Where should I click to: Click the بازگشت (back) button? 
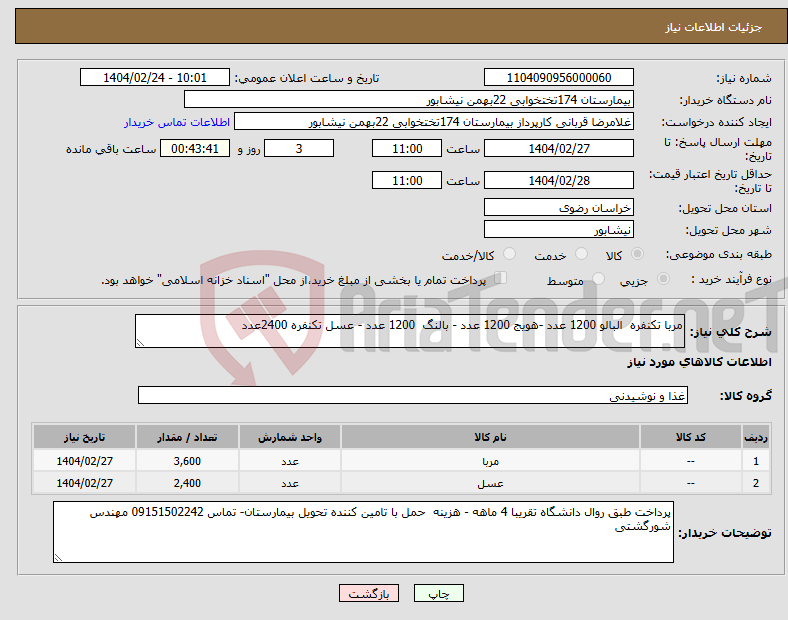369,593
